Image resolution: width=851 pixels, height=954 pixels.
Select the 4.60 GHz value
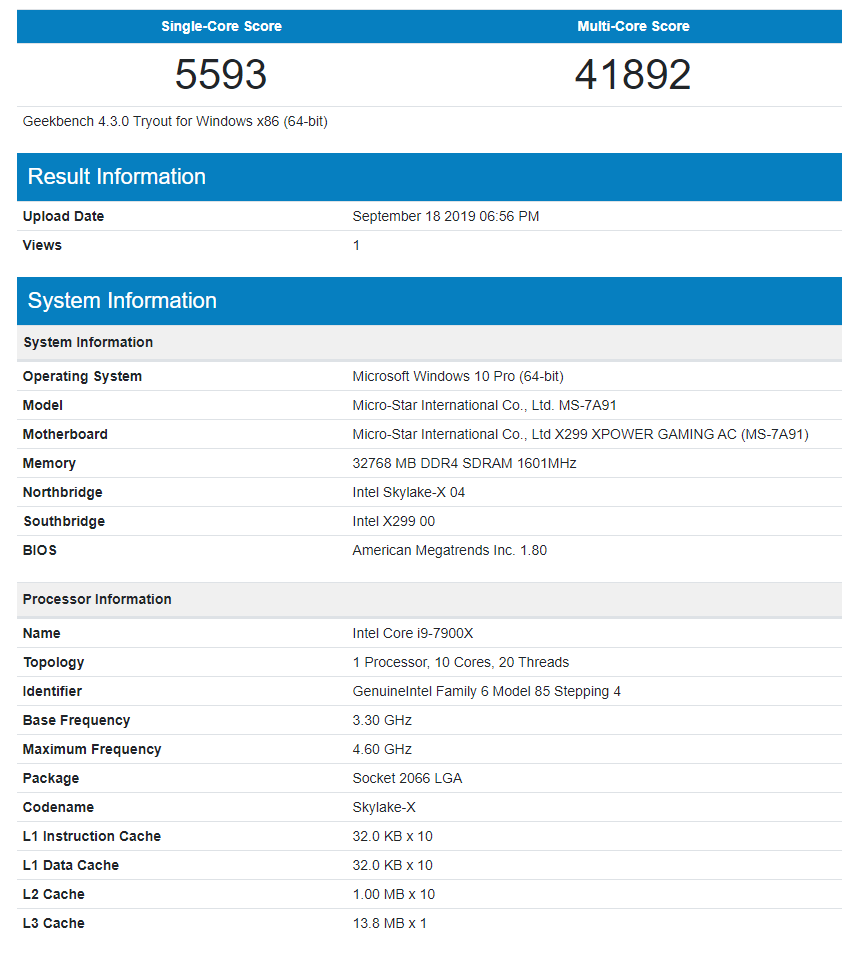(382, 750)
